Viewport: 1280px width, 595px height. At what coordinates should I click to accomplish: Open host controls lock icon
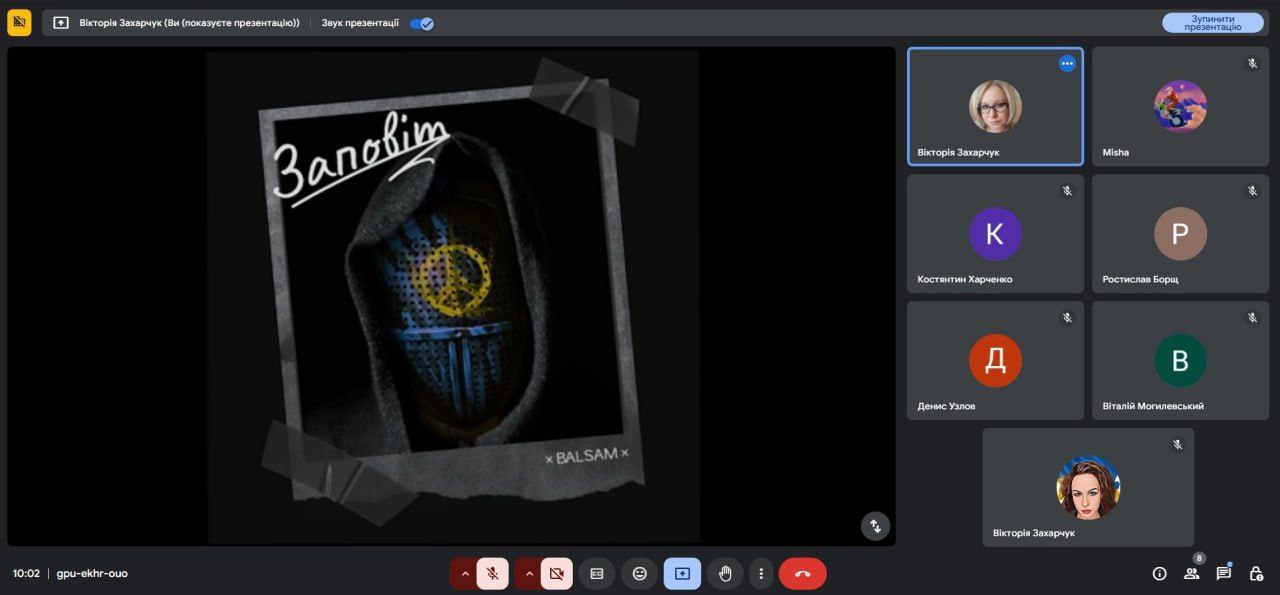tap(1255, 574)
